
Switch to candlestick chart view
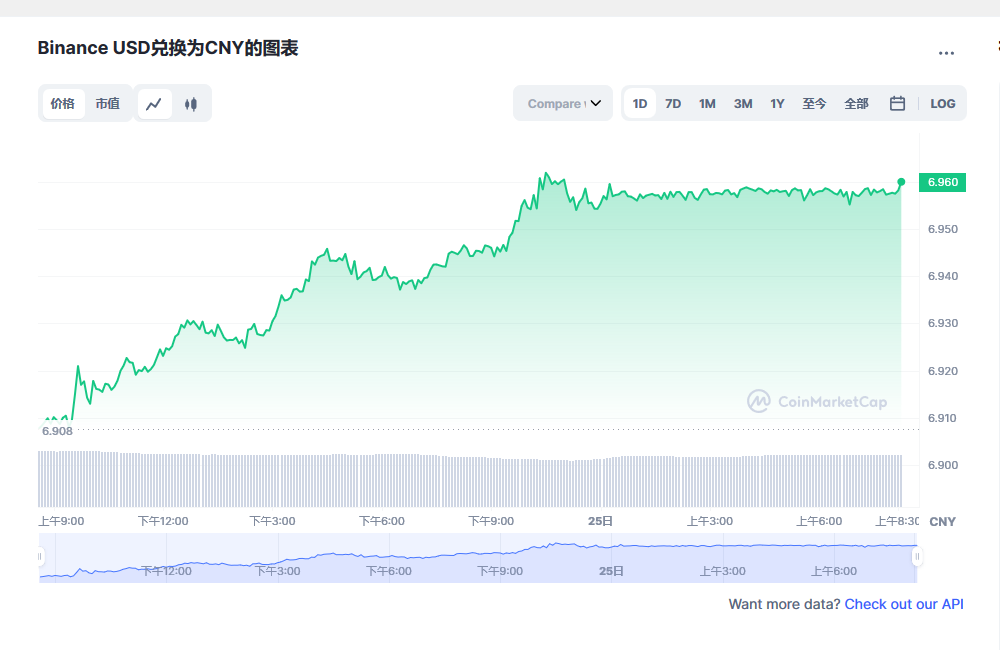[x=191, y=104]
